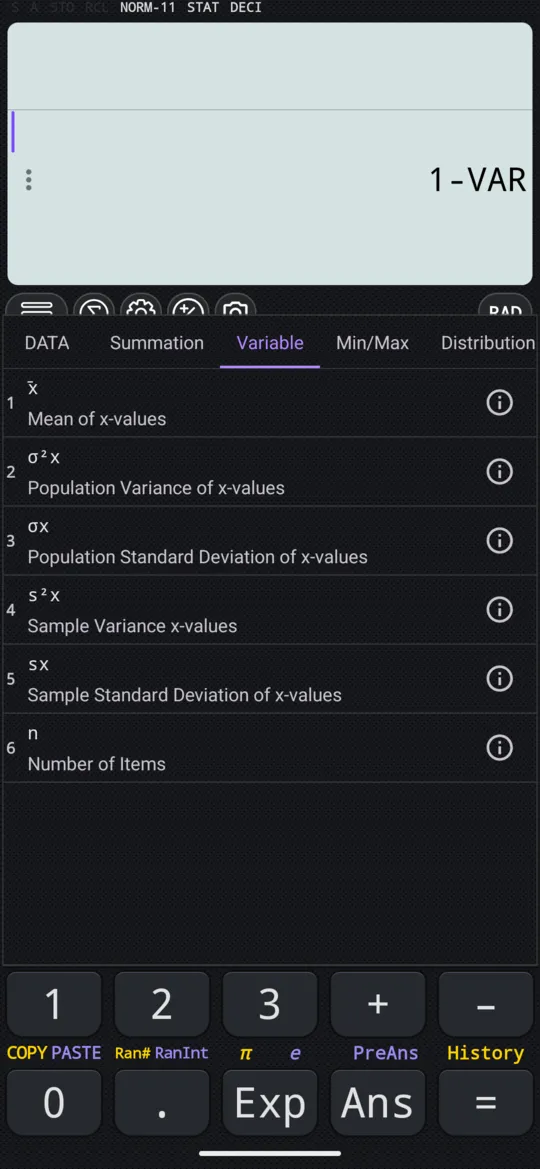Tap the Exp key

(270, 1103)
